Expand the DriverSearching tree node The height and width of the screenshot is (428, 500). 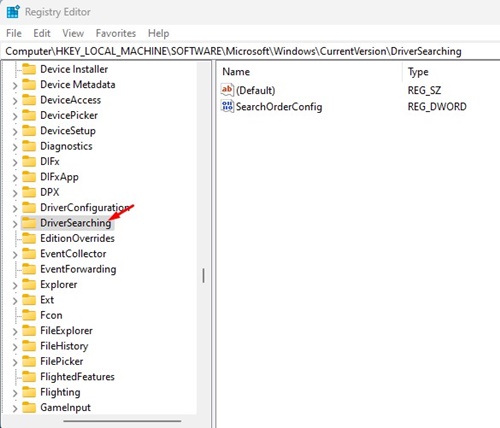coord(15,224)
